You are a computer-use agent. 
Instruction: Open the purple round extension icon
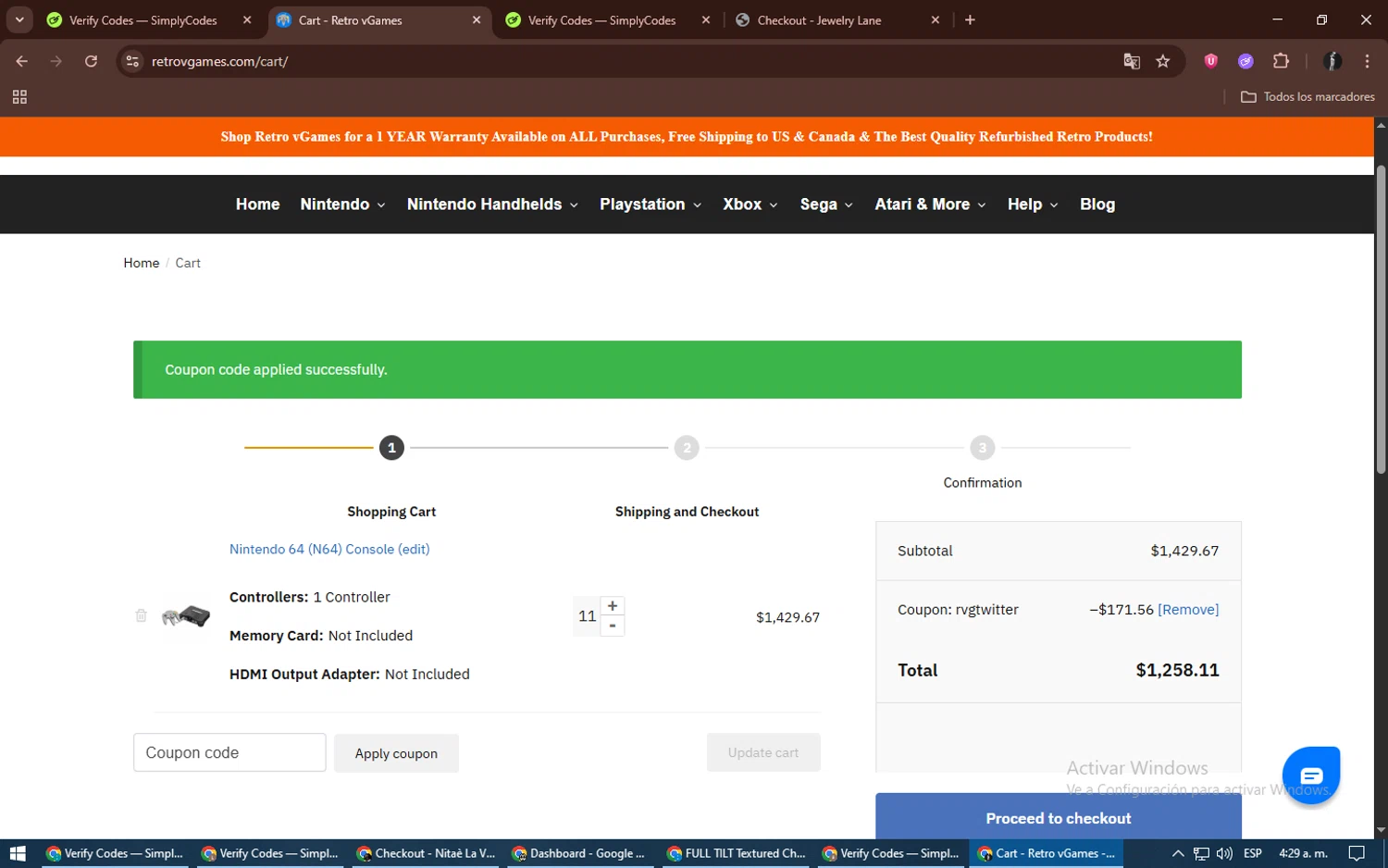point(1245,61)
